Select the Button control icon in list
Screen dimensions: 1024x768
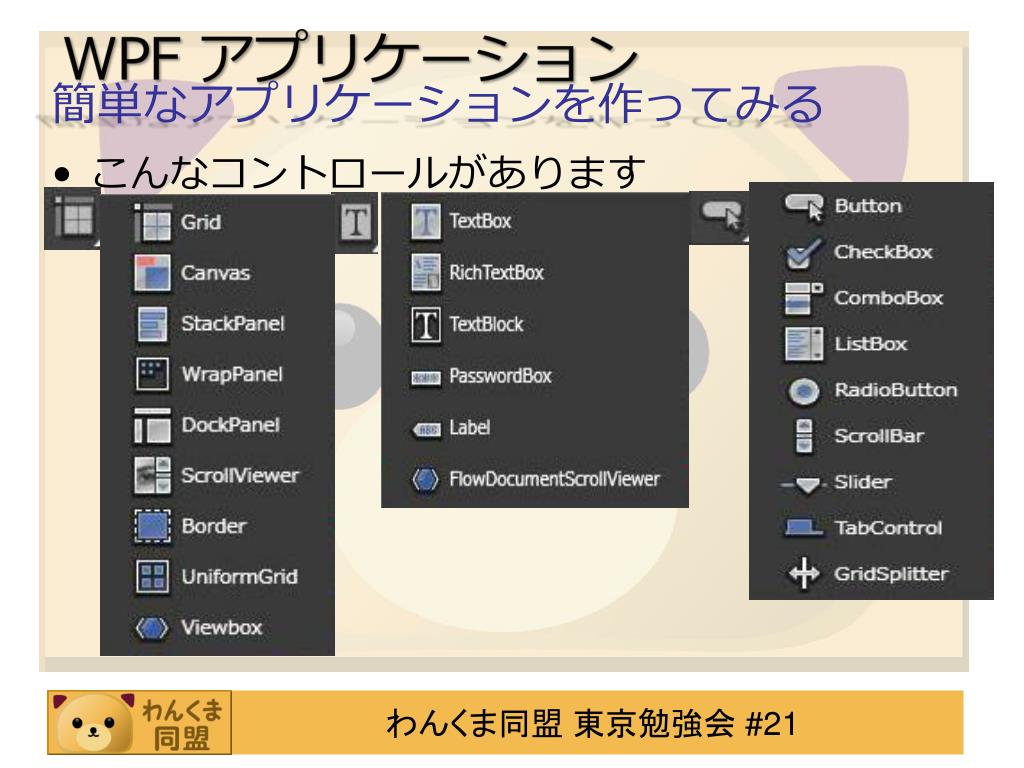tap(805, 208)
